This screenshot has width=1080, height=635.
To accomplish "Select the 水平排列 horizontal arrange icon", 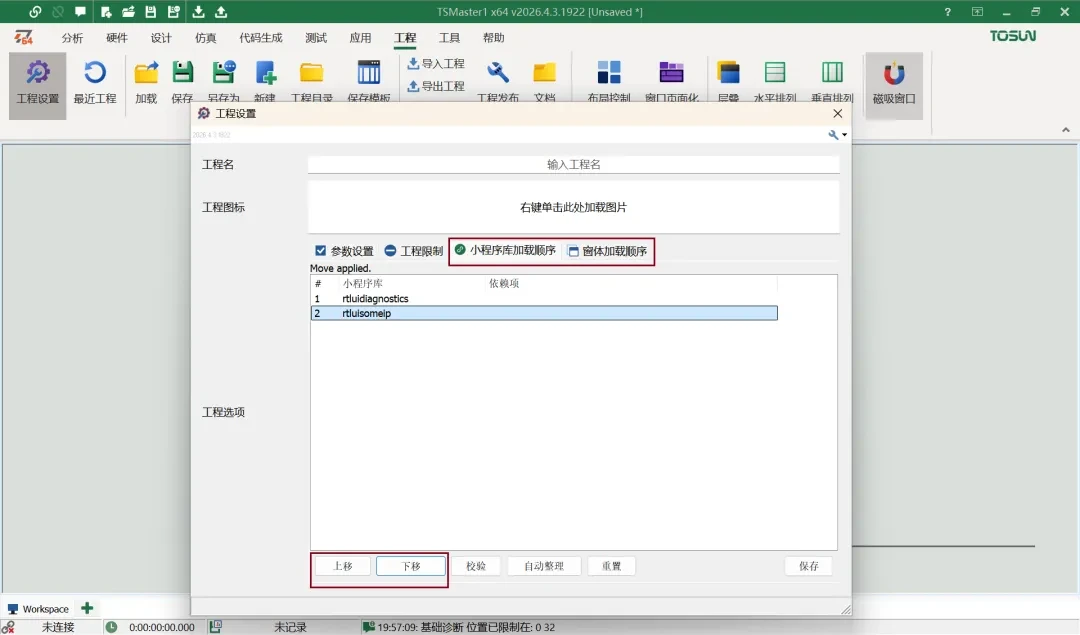I will [775, 80].
